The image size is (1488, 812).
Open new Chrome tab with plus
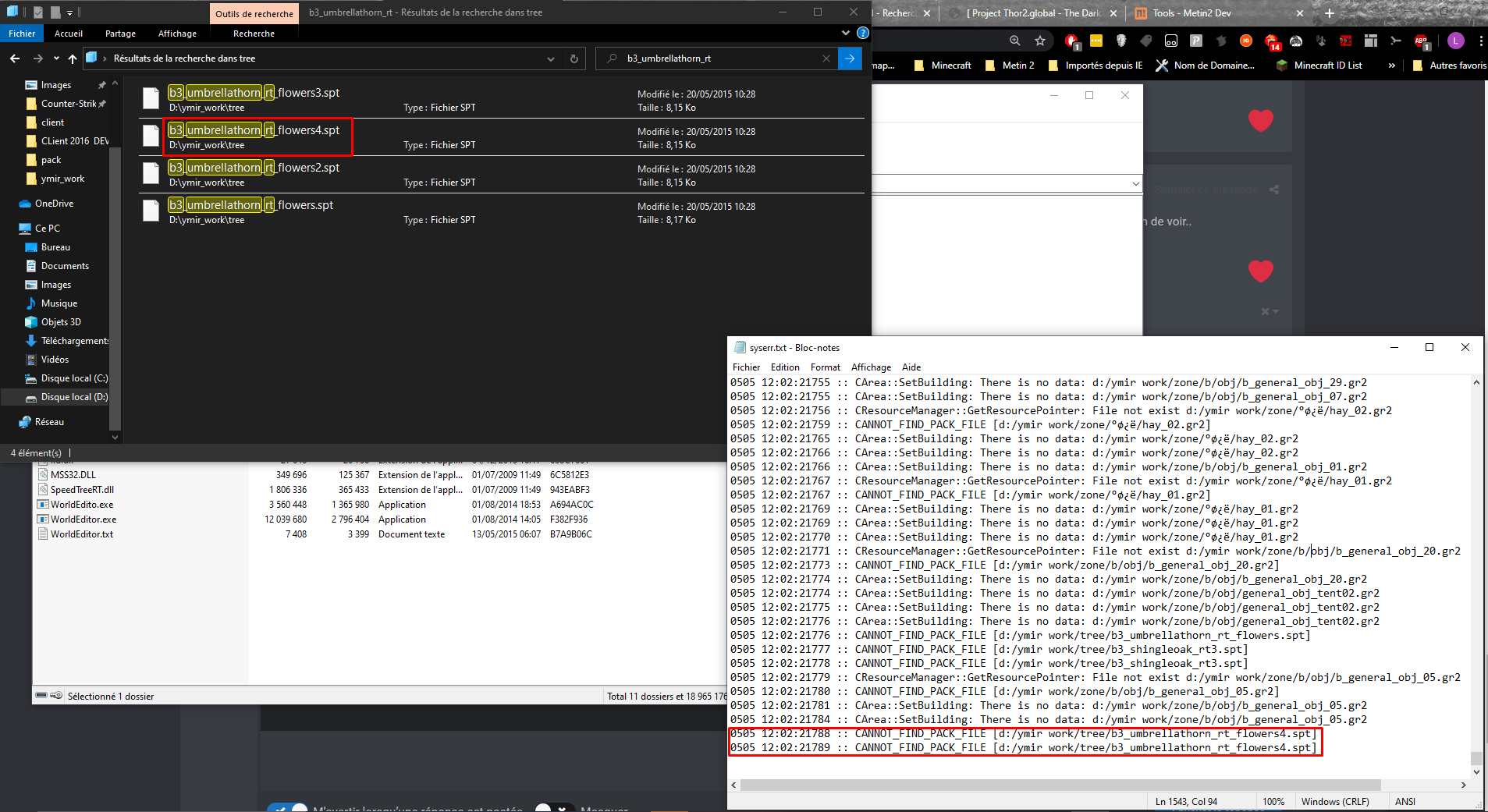1330,13
